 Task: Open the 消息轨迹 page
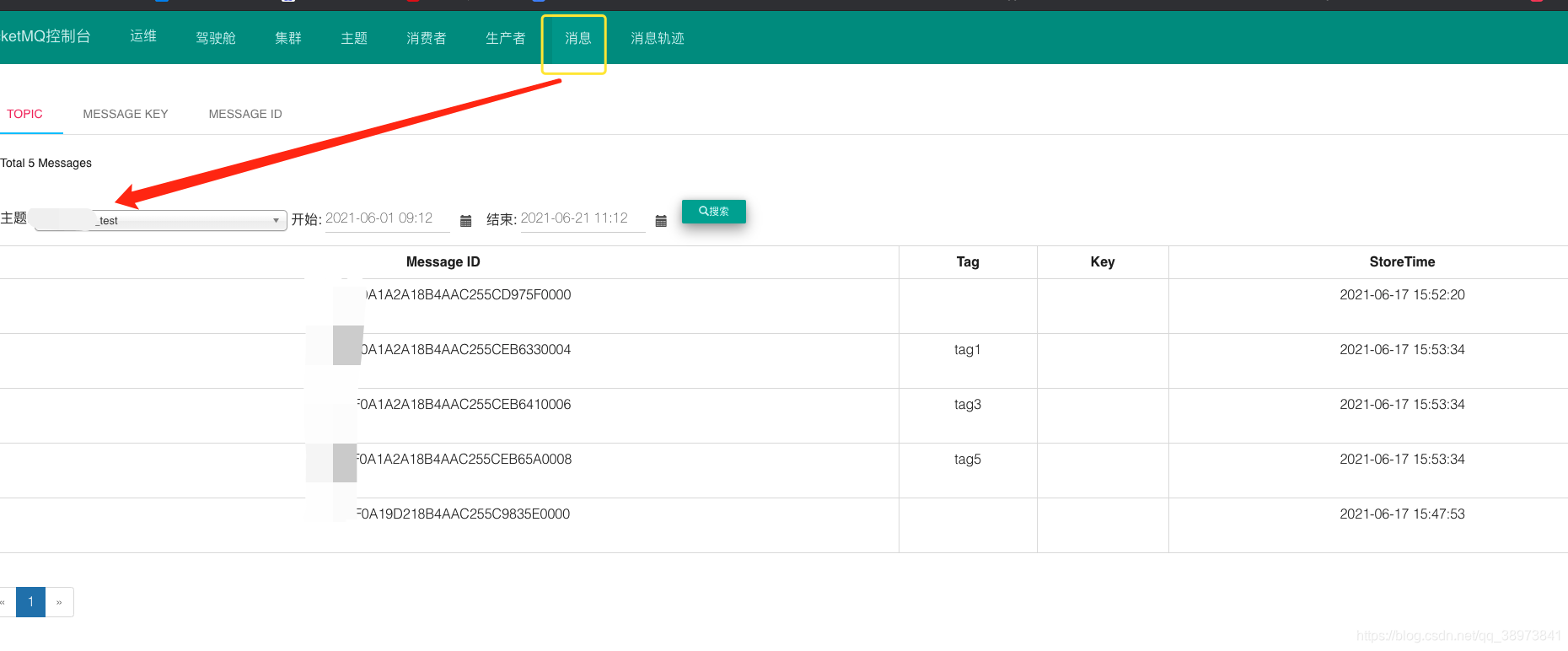click(658, 38)
